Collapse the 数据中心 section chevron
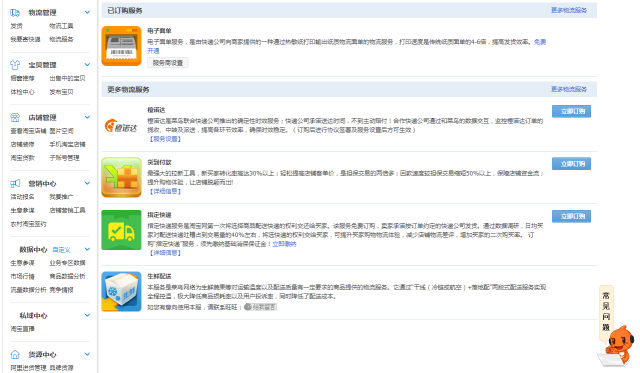This screenshot has width=640, height=373. [87, 249]
